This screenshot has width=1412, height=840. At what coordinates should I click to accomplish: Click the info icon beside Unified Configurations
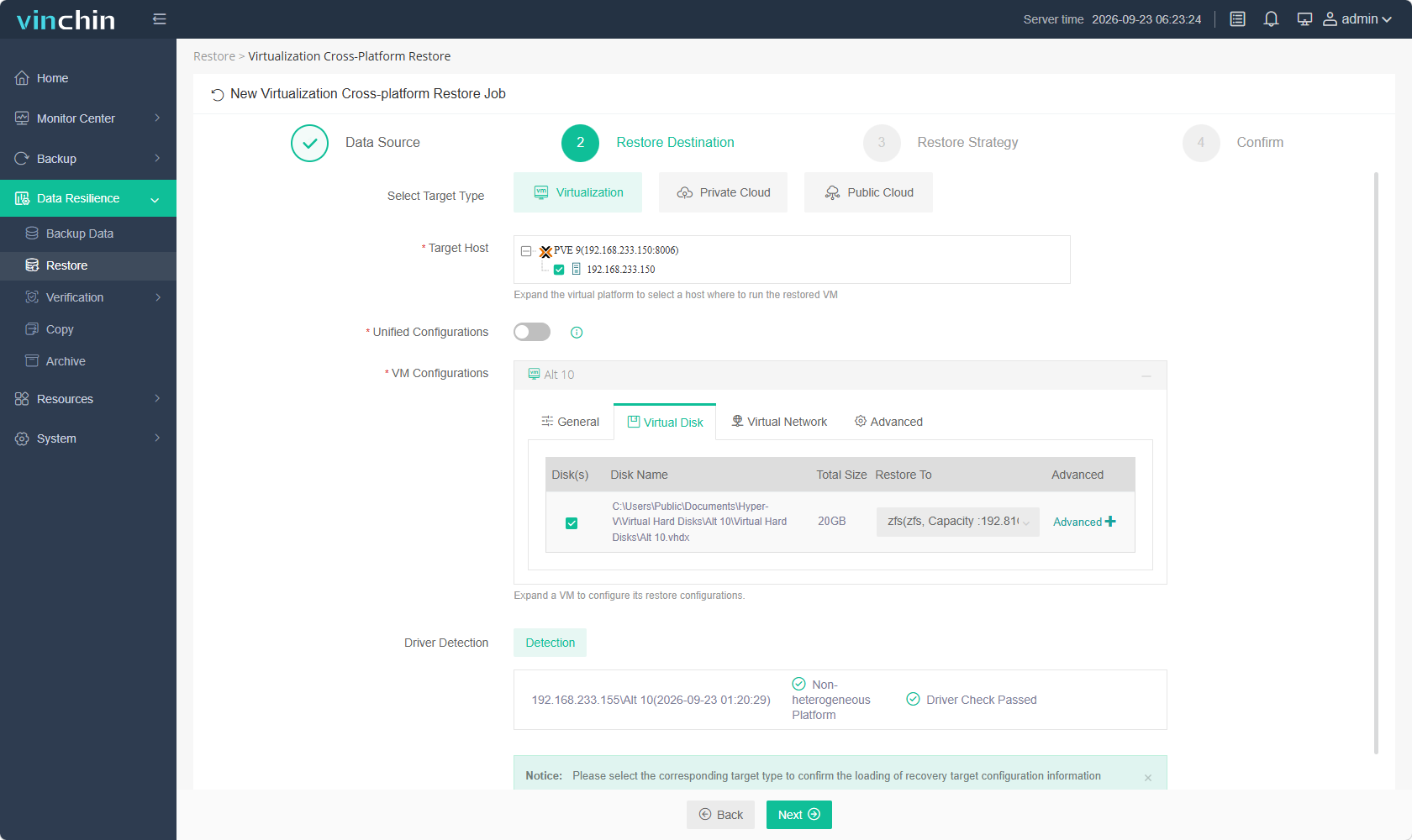click(577, 333)
